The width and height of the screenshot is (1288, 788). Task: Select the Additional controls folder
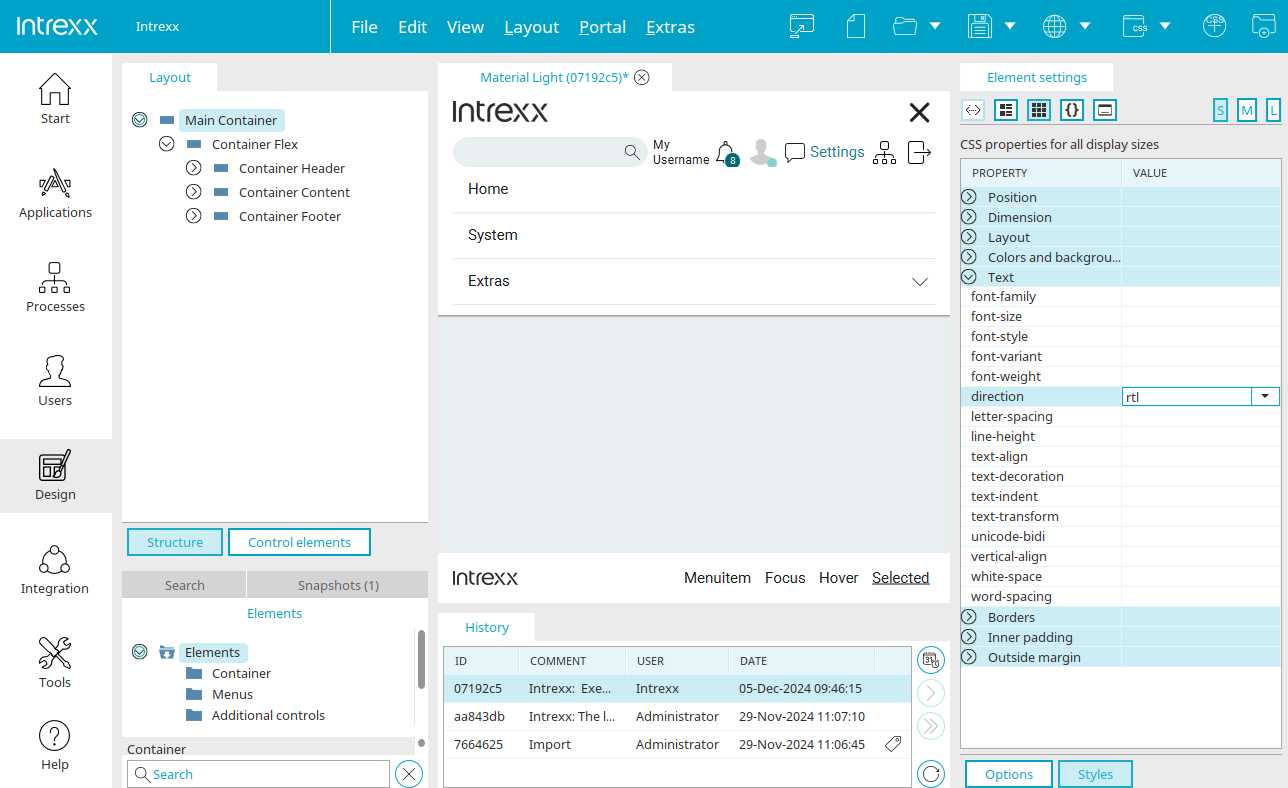pyautogui.click(x=268, y=715)
